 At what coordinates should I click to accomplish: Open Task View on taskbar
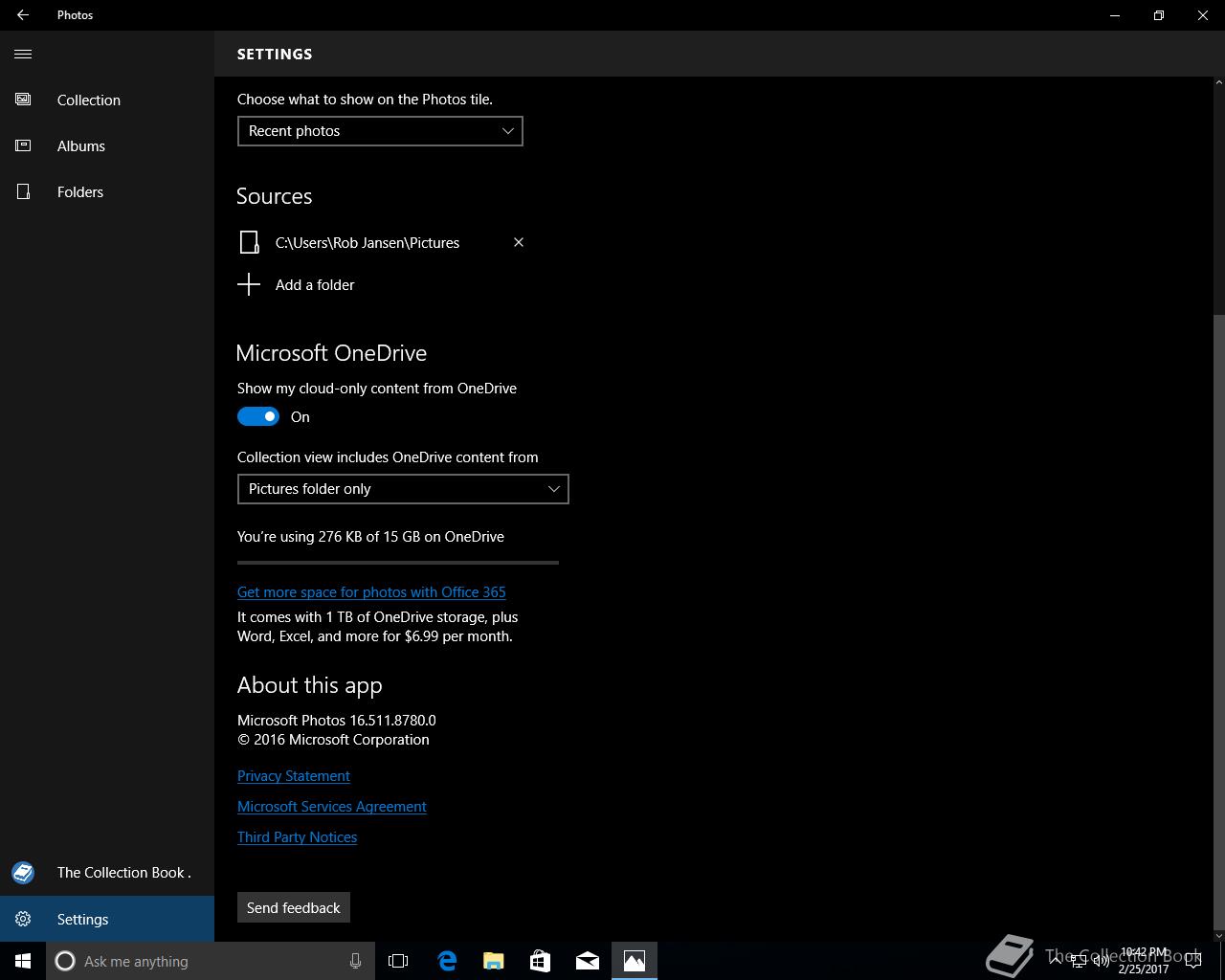pyautogui.click(x=398, y=961)
